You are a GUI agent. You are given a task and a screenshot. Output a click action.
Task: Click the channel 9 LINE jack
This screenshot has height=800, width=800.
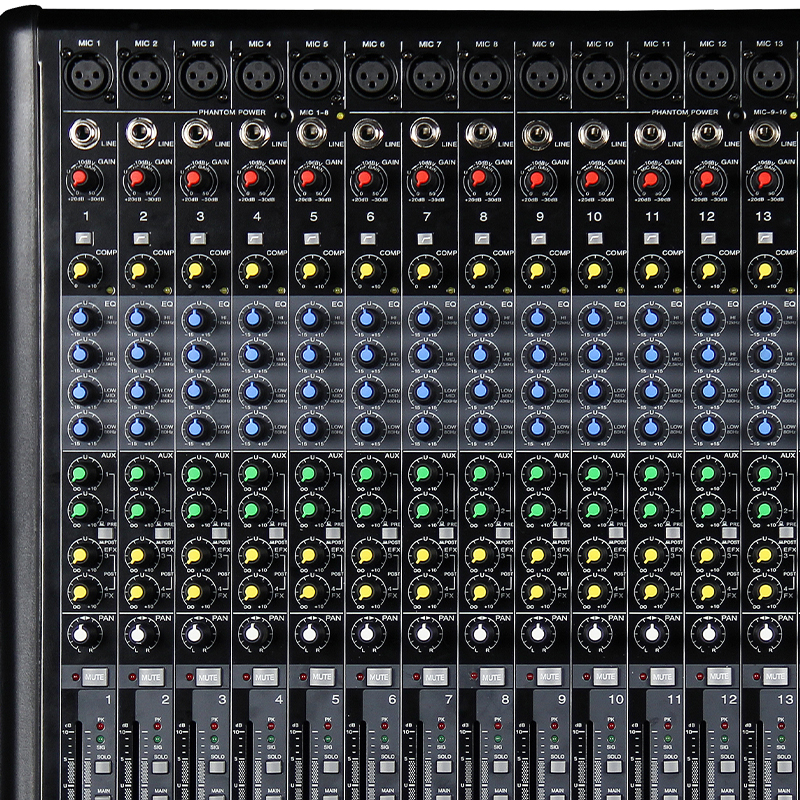(x=537, y=133)
